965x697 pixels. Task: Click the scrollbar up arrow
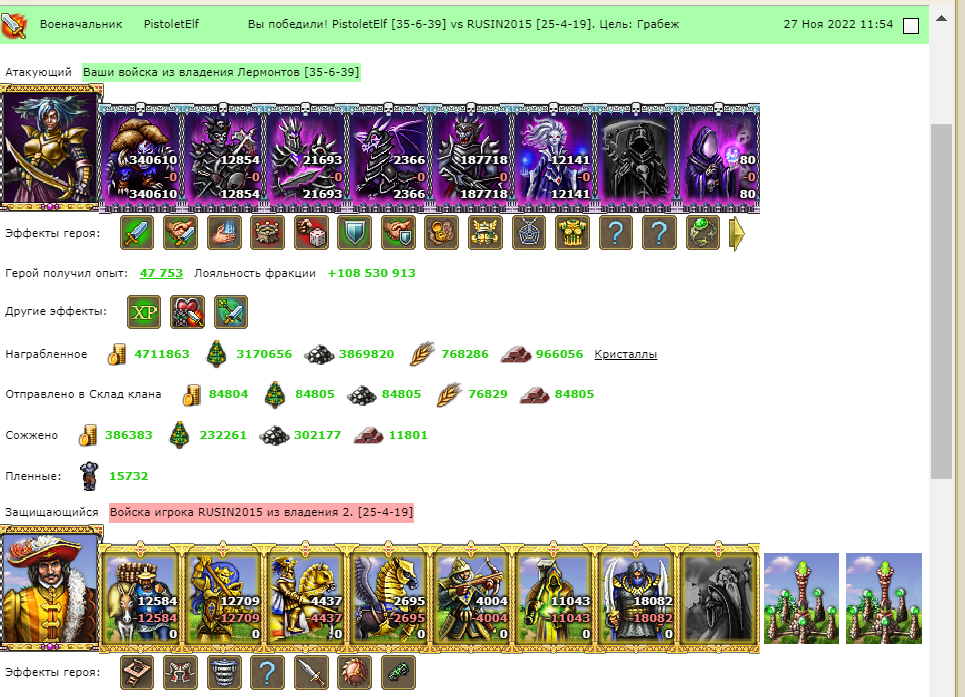[941, 18]
